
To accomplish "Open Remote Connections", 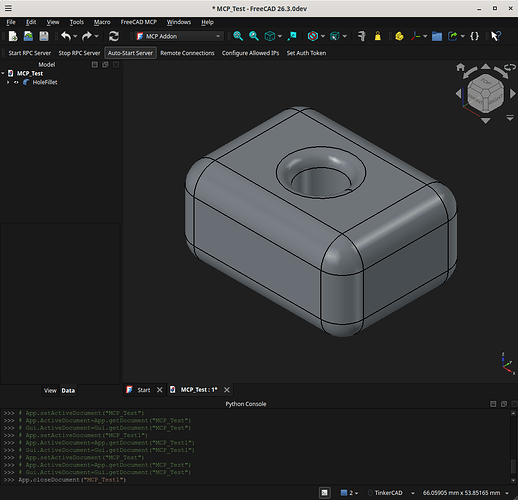I will point(187,53).
